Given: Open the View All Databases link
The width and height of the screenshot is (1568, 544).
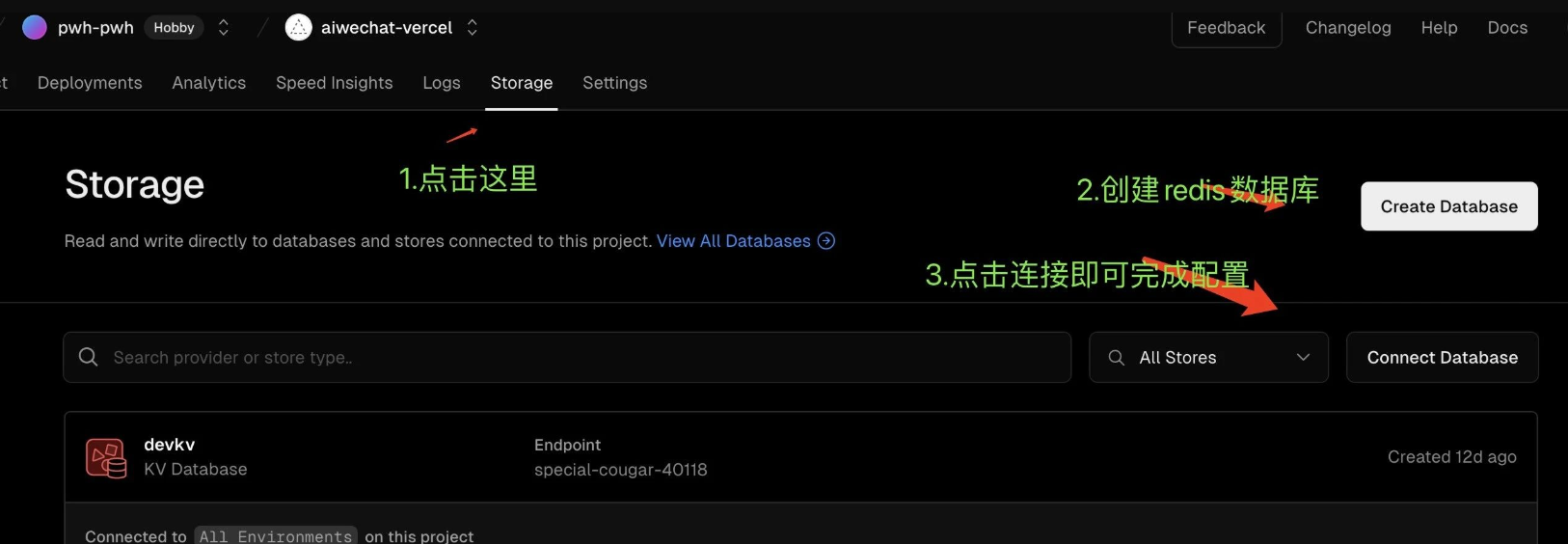Looking at the screenshot, I should [x=734, y=241].
